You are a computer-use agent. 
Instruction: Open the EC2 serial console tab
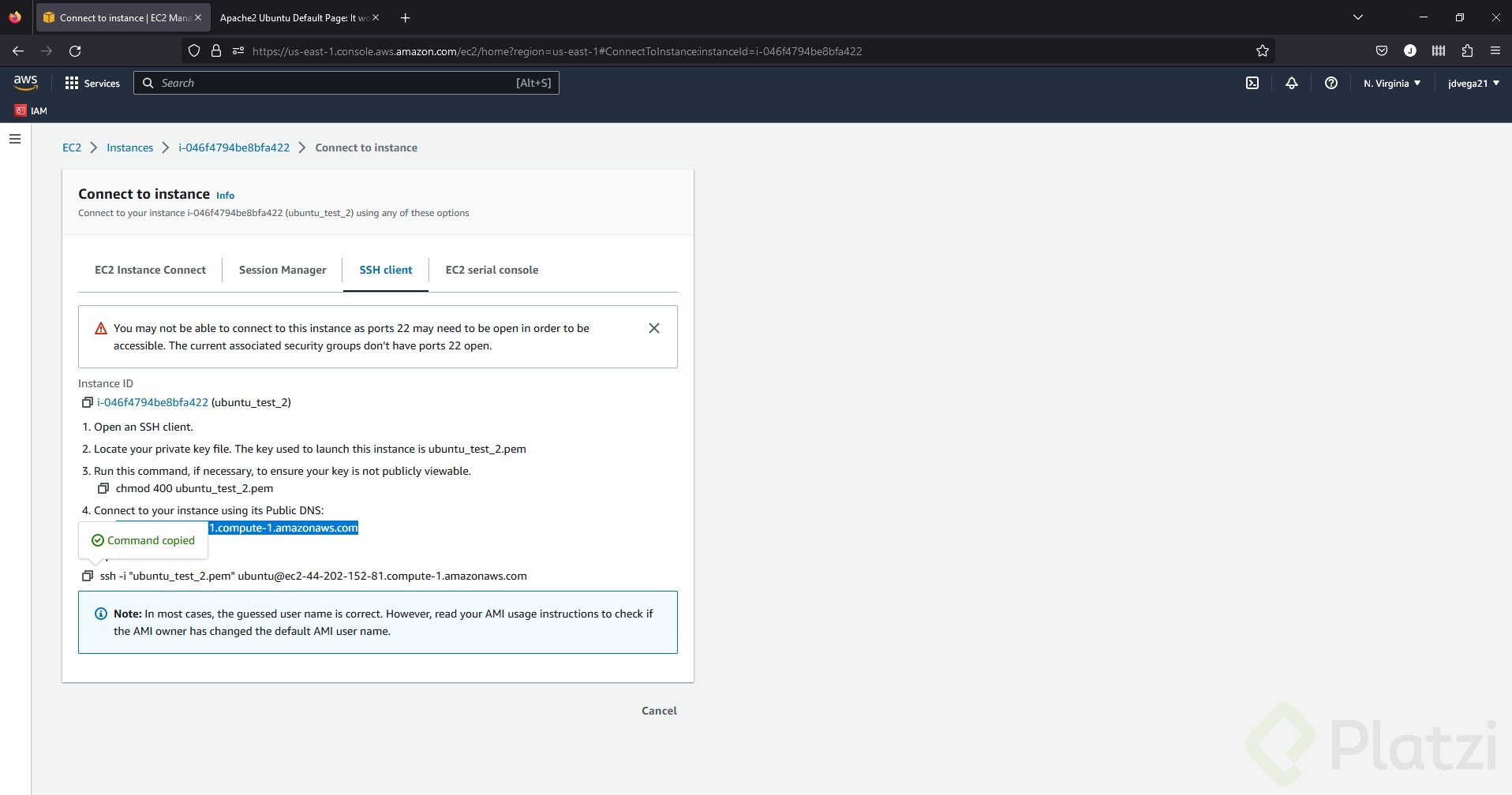point(492,270)
